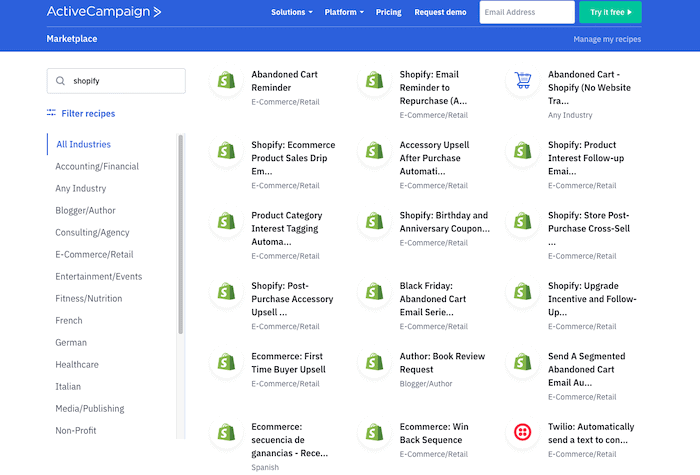700x475 pixels.
Task: Select Healthcare industry filter
Action: pyautogui.click(x=77, y=364)
